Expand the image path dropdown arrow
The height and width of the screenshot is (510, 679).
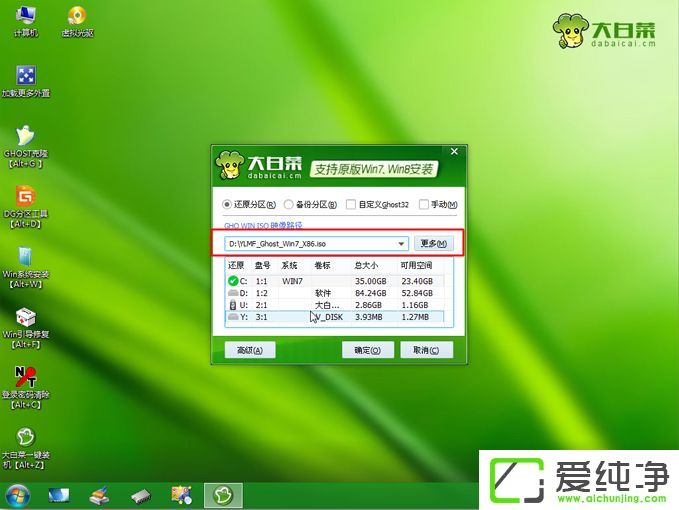401,244
